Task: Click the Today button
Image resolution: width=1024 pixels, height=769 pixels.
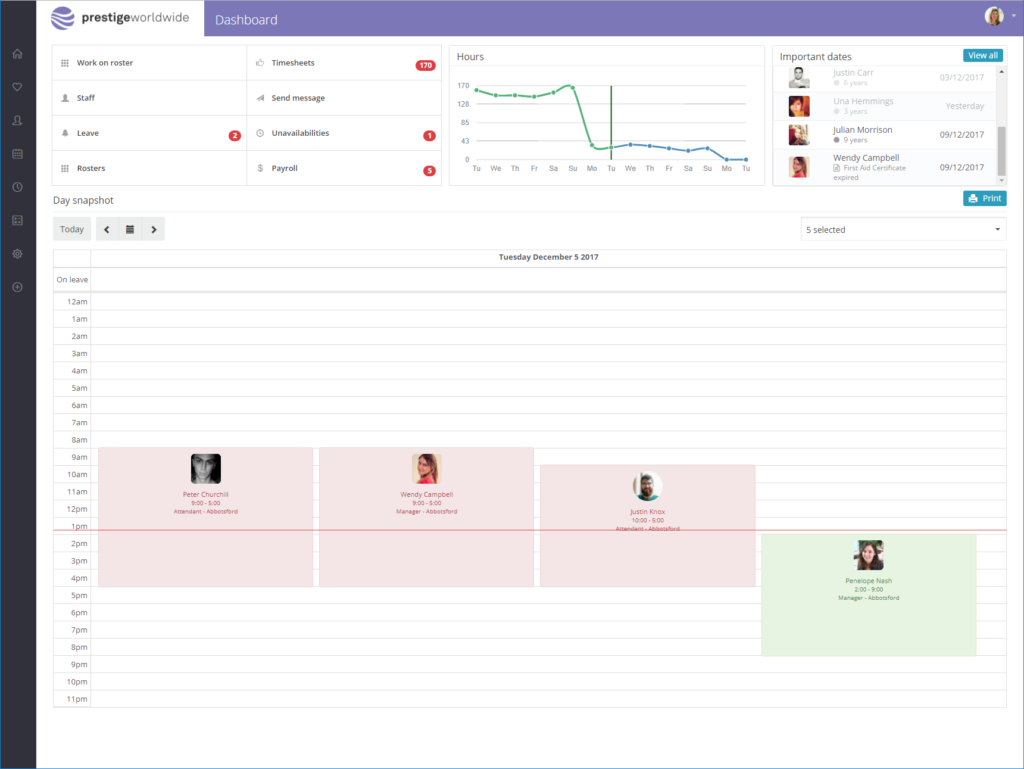Action: click(72, 229)
